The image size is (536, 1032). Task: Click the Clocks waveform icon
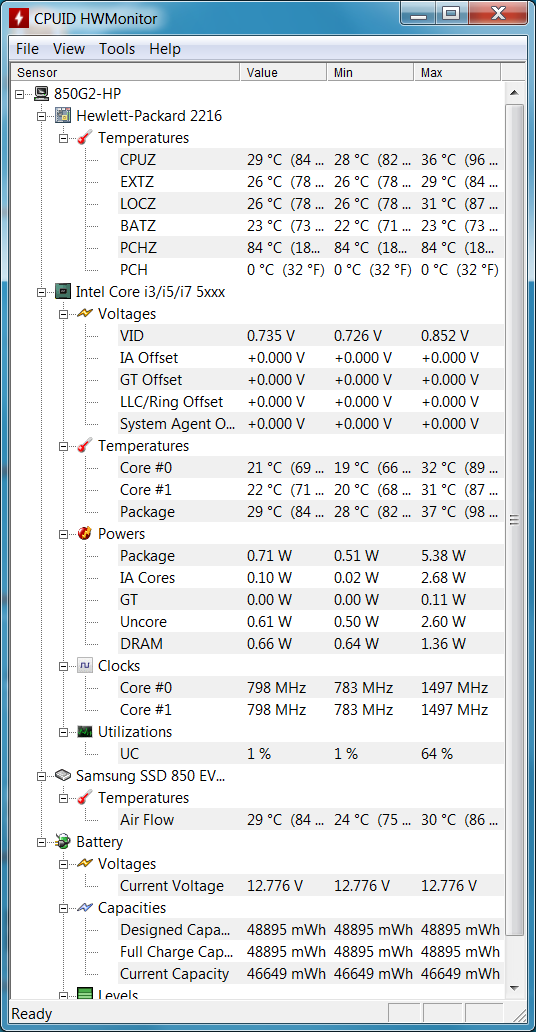pyautogui.click(x=85, y=665)
